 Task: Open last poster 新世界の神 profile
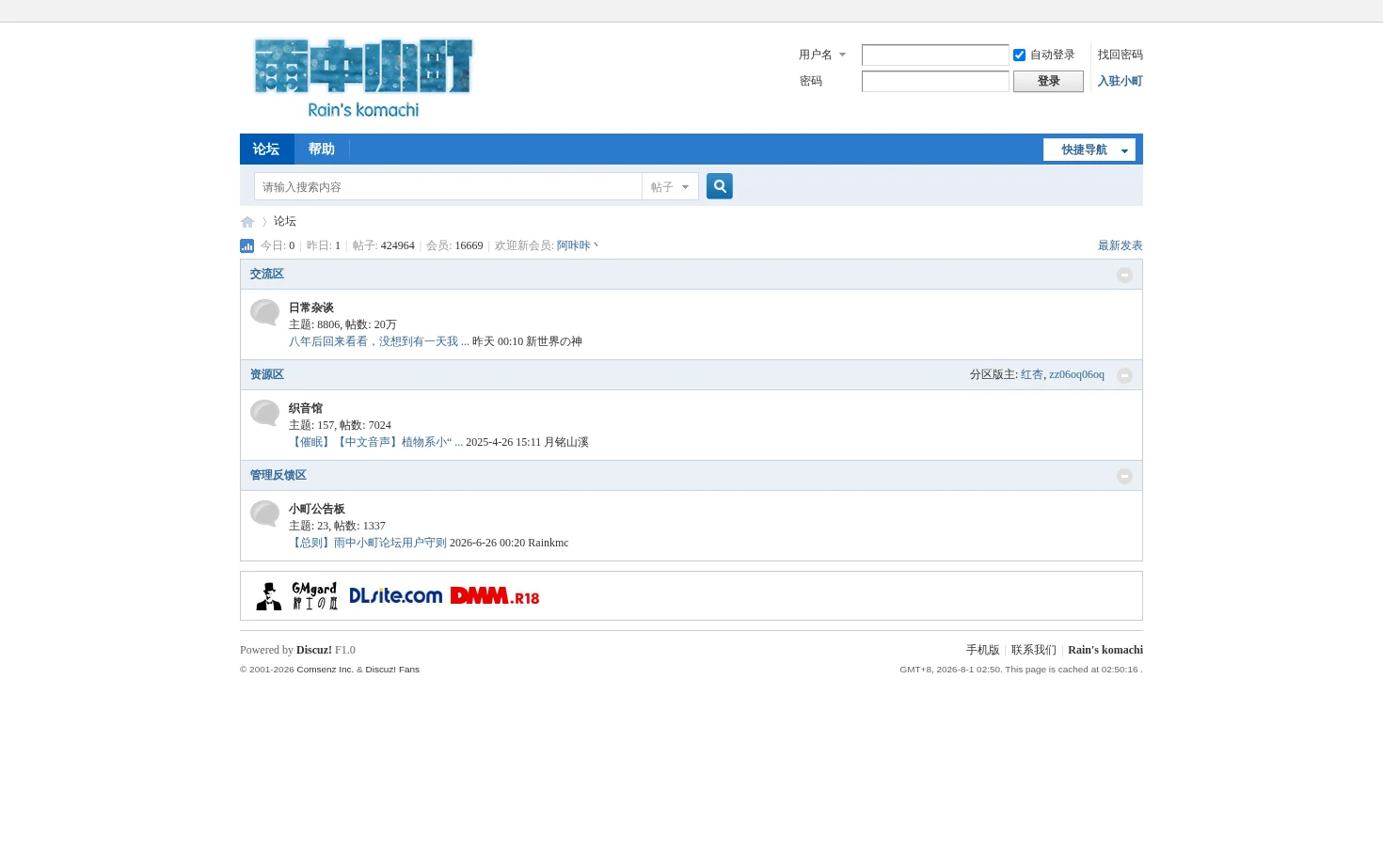click(553, 341)
